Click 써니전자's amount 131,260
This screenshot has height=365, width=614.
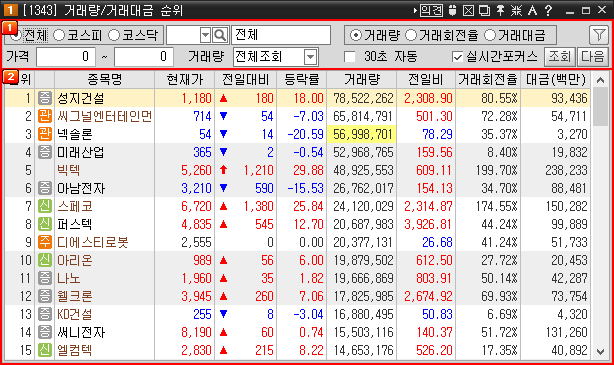567,332
